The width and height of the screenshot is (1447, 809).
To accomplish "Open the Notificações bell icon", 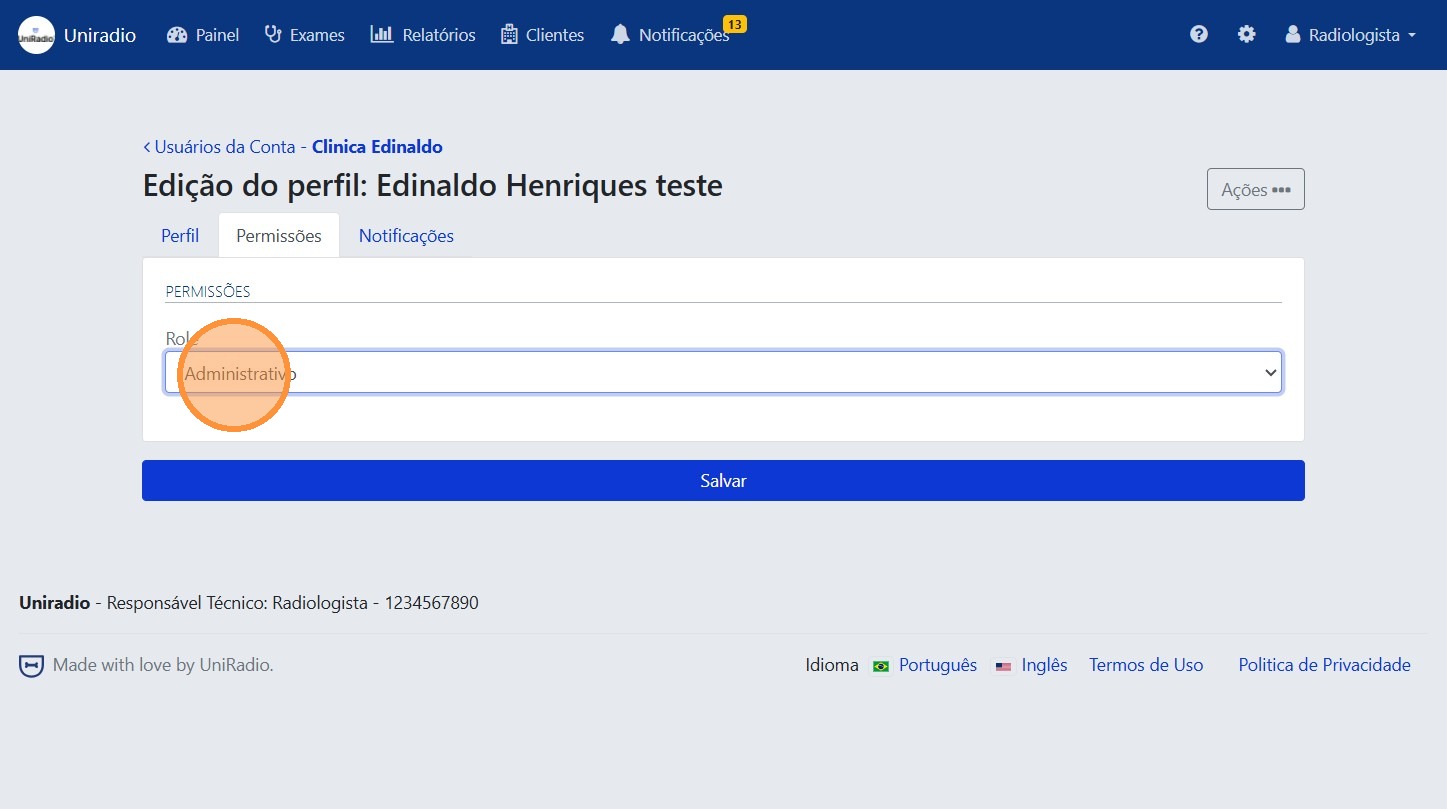I will (x=621, y=35).
